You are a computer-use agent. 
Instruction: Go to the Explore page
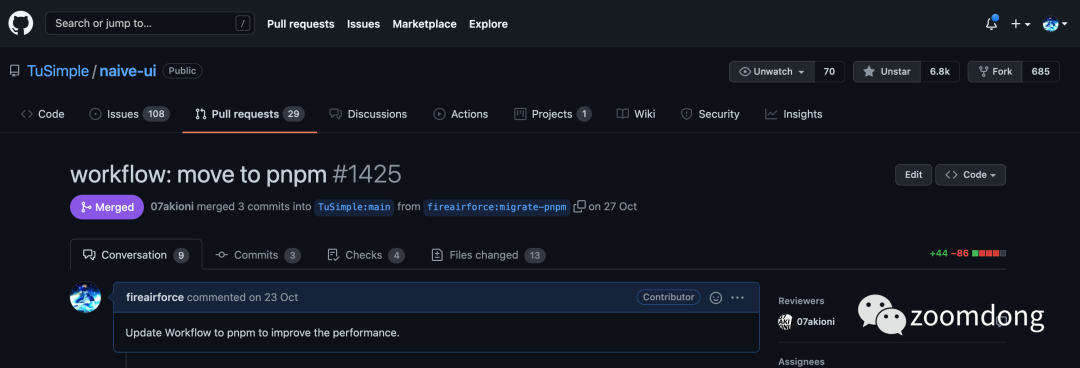coord(488,24)
